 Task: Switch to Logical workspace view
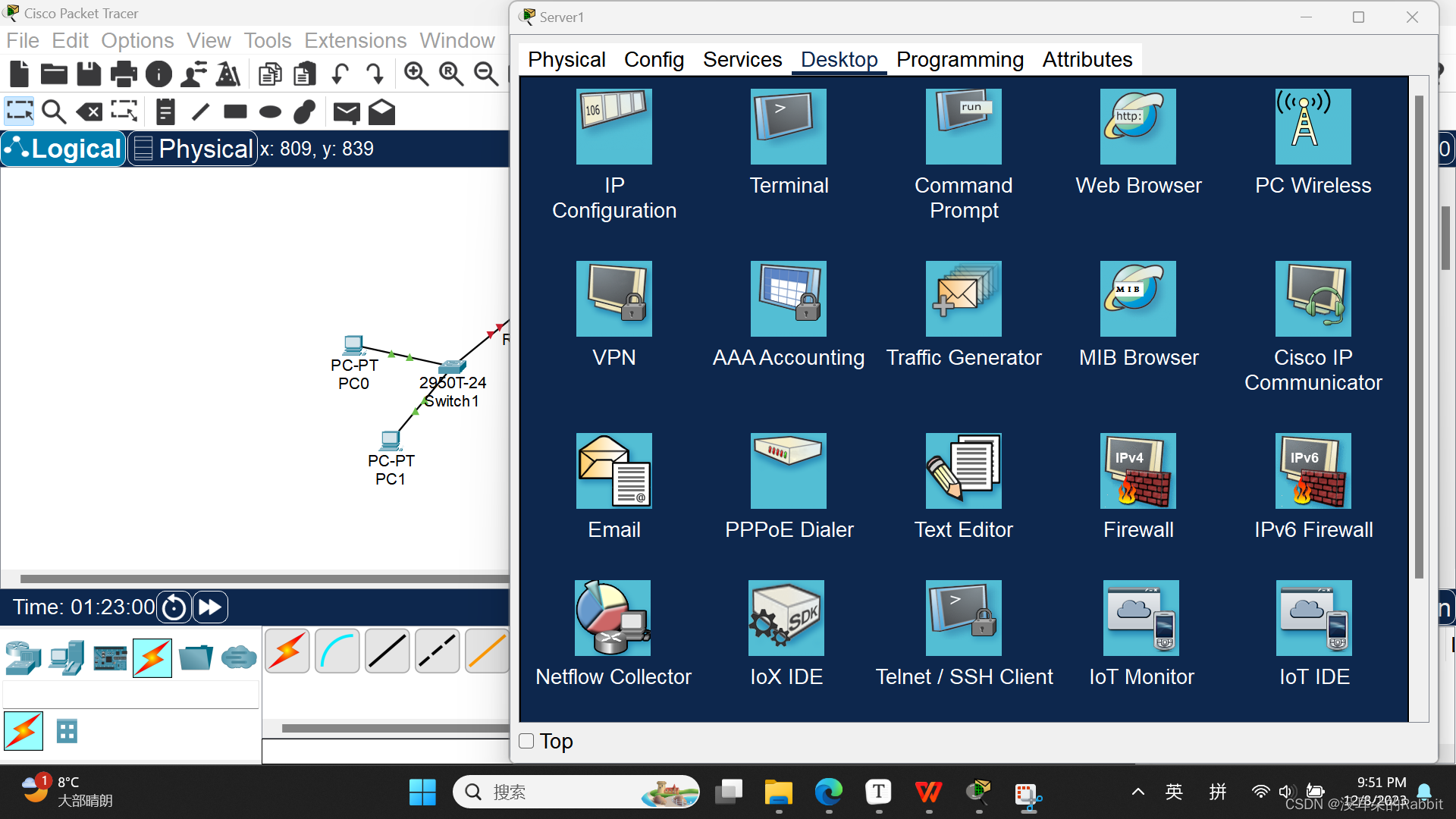click(x=63, y=149)
